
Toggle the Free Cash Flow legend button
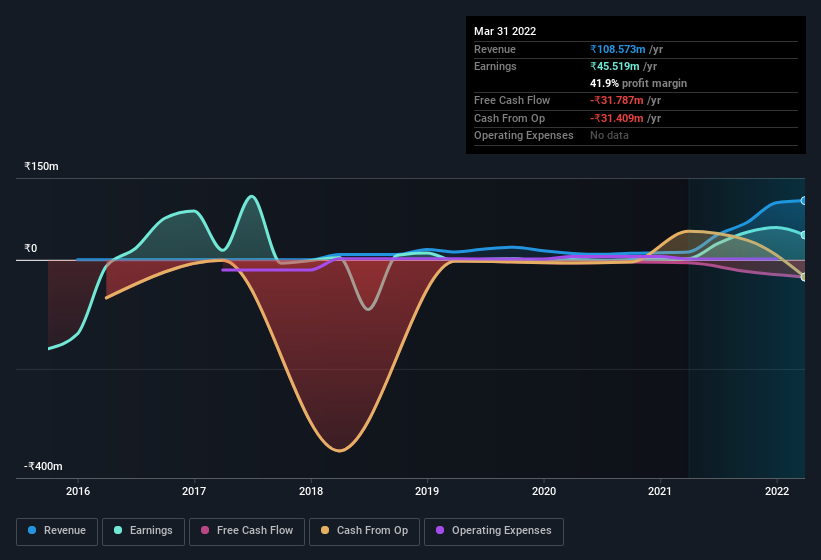[x=247, y=531]
